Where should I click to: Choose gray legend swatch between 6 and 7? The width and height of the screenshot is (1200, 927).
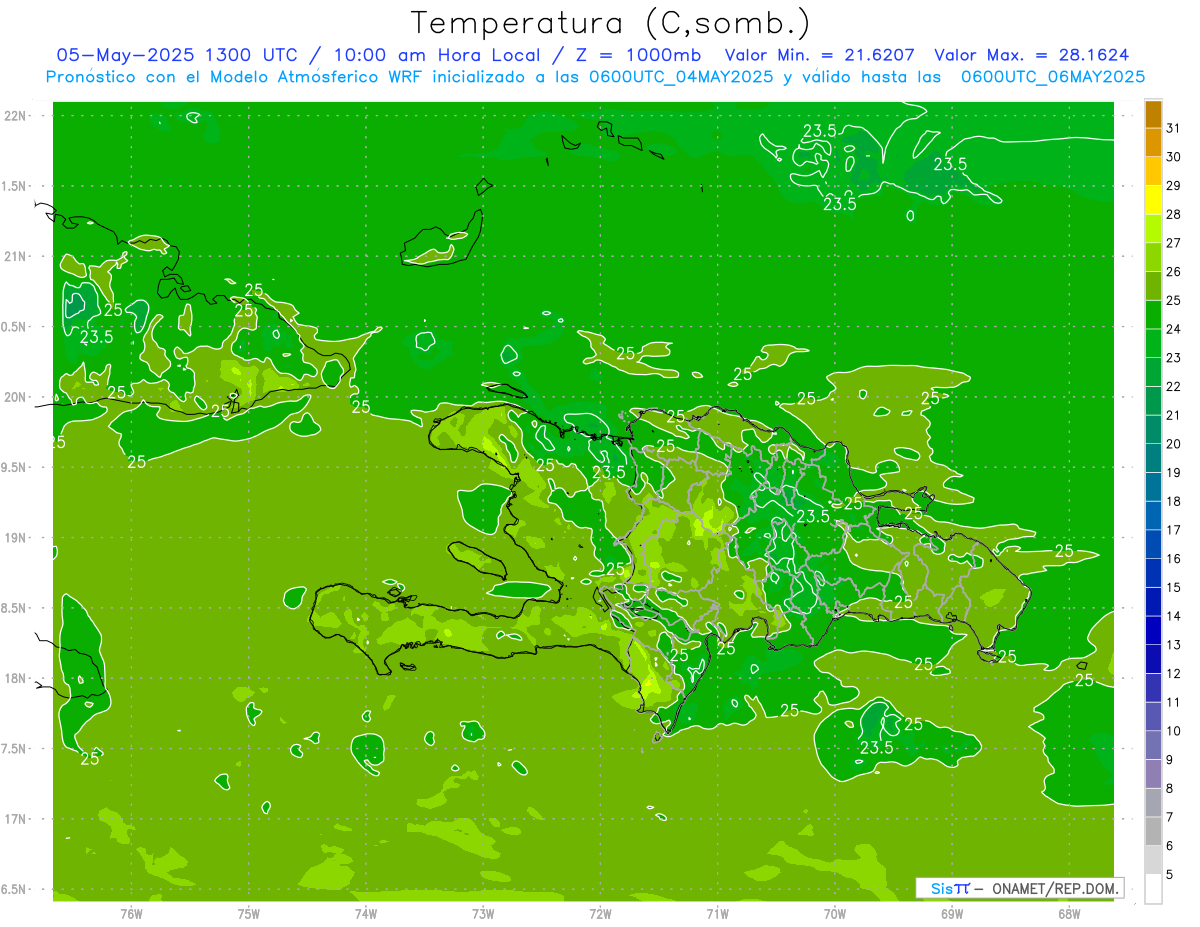coord(1153,830)
